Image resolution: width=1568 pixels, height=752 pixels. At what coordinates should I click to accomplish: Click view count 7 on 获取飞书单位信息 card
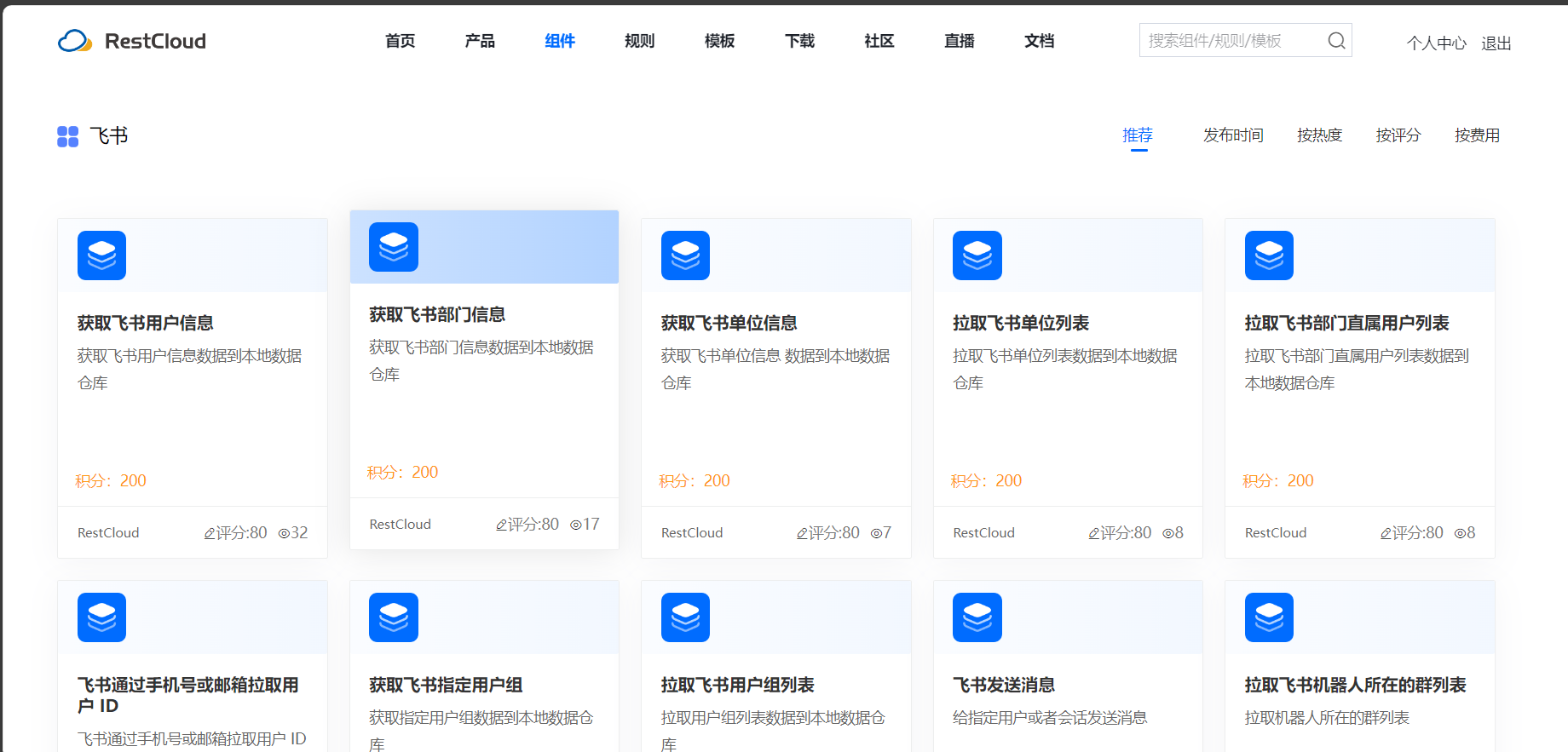coord(881,533)
